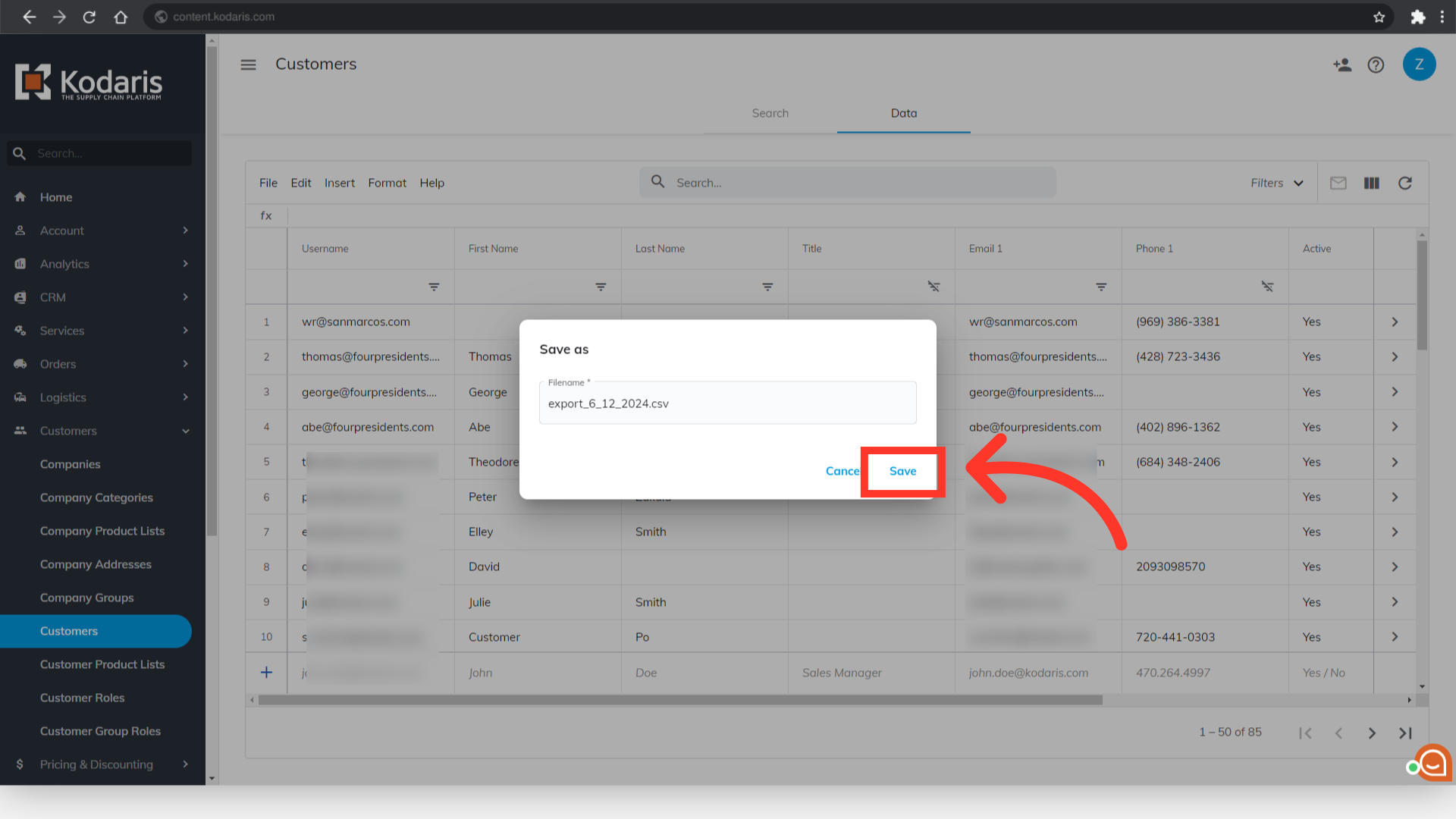This screenshot has width=1456, height=819.
Task: Toggle the hamburger sidebar menu
Action: coord(248,64)
